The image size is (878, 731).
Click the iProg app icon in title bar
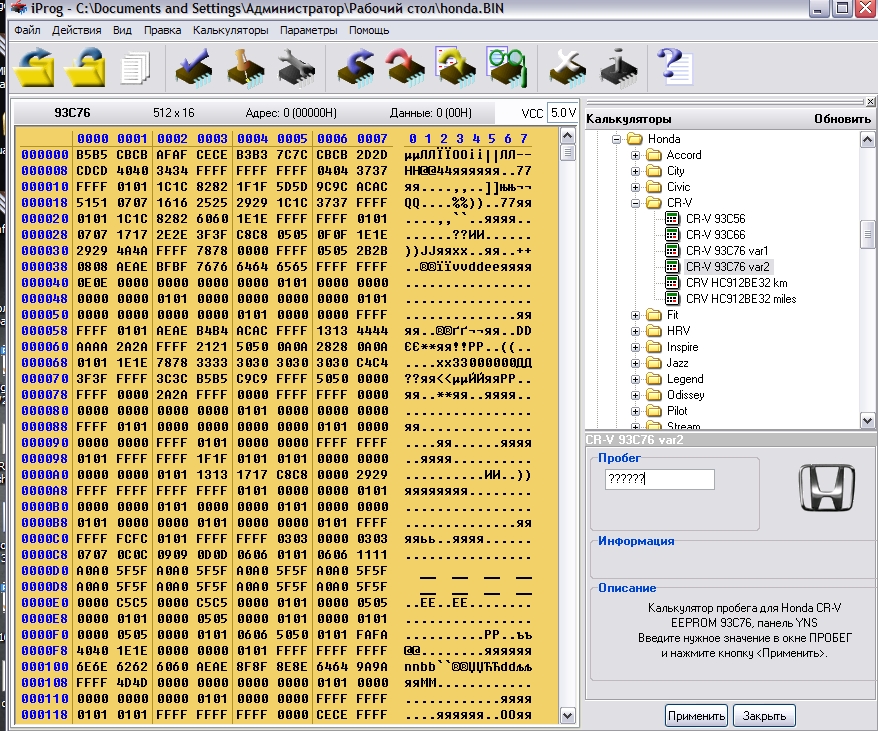pyautogui.click(x=19, y=8)
